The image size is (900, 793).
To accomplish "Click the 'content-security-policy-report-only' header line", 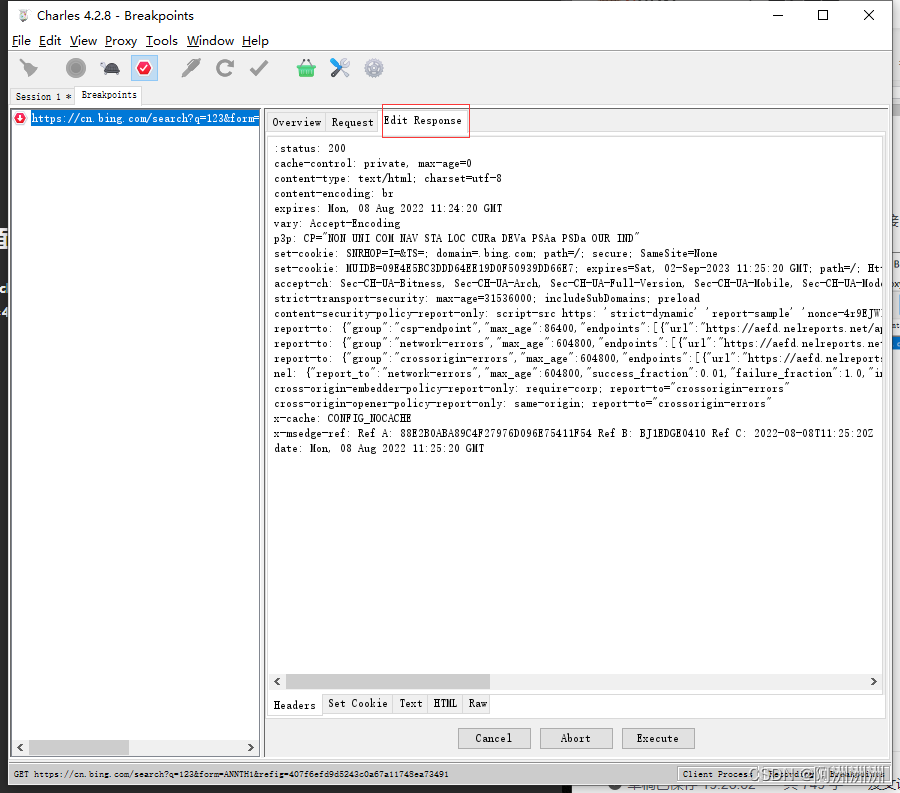I will click(x=577, y=313).
